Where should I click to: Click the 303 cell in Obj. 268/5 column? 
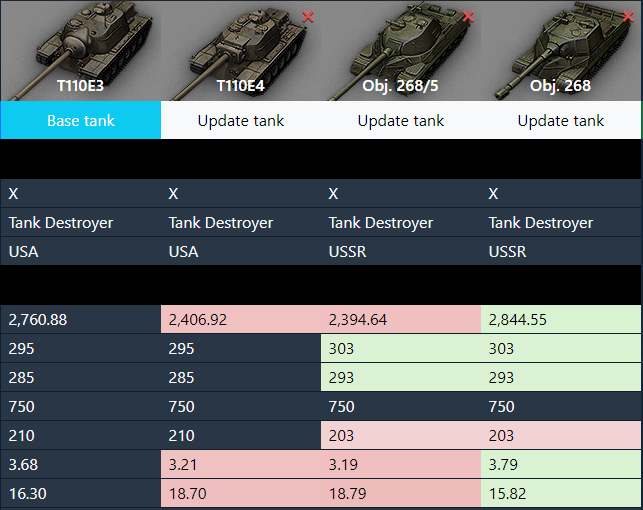pyautogui.click(x=401, y=348)
